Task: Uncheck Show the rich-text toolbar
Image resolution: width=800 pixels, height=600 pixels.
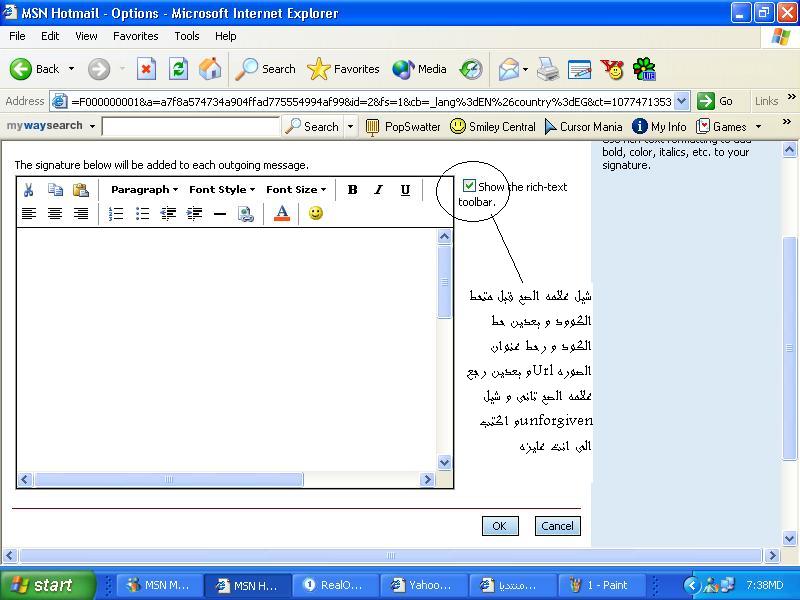Action: pyautogui.click(x=469, y=186)
